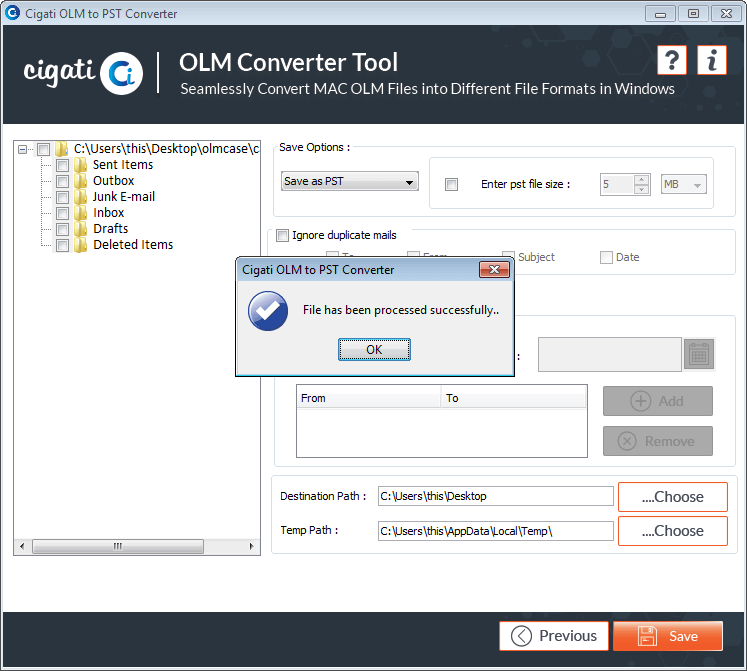
Task: Click the root olmcase folder icon
Action: (61, 149)
